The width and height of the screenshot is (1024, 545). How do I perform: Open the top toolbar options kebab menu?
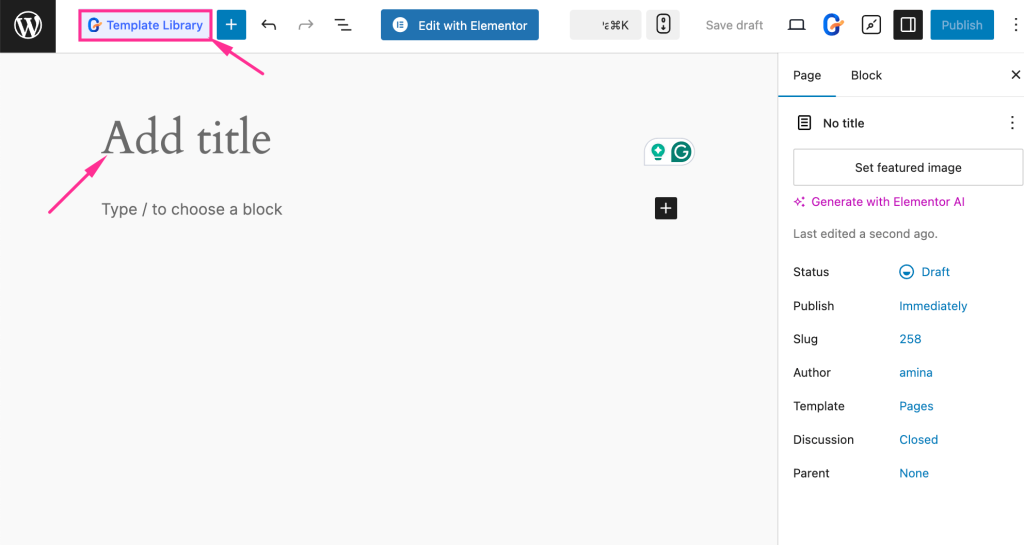click(1015, 25)
